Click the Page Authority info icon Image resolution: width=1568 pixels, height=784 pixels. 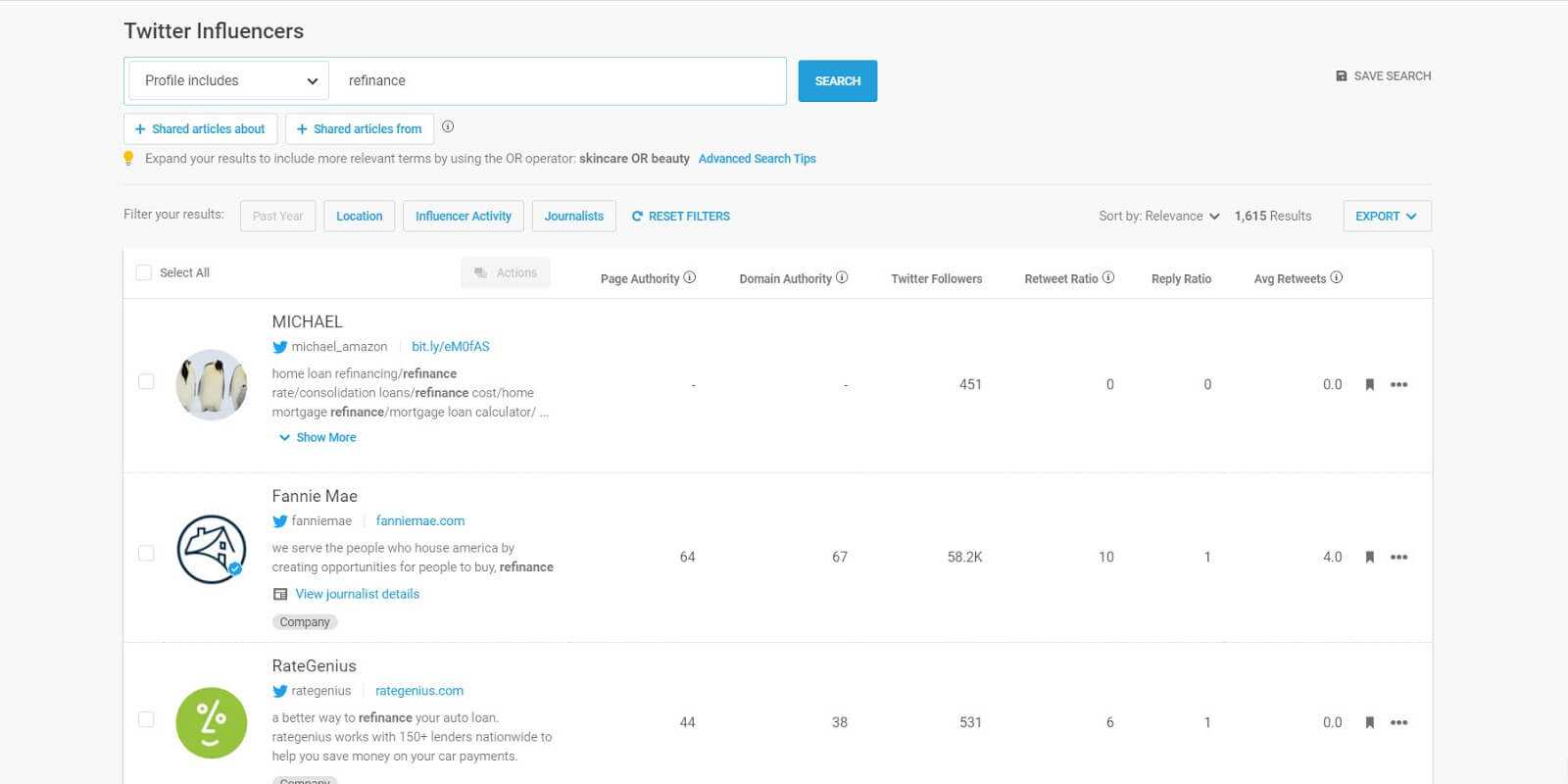690,277
